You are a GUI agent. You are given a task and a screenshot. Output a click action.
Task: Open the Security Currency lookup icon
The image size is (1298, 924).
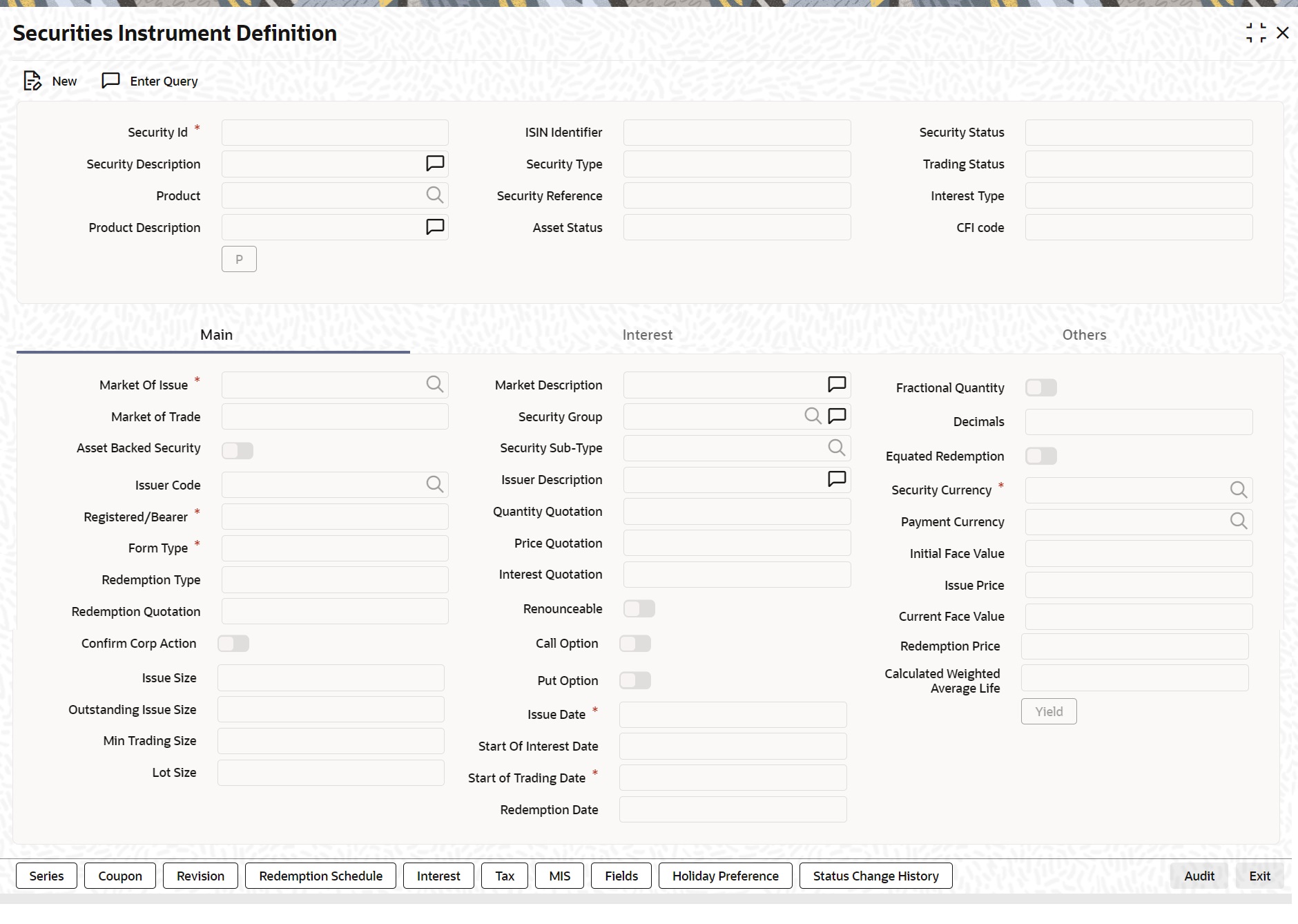click(1239, 490)
